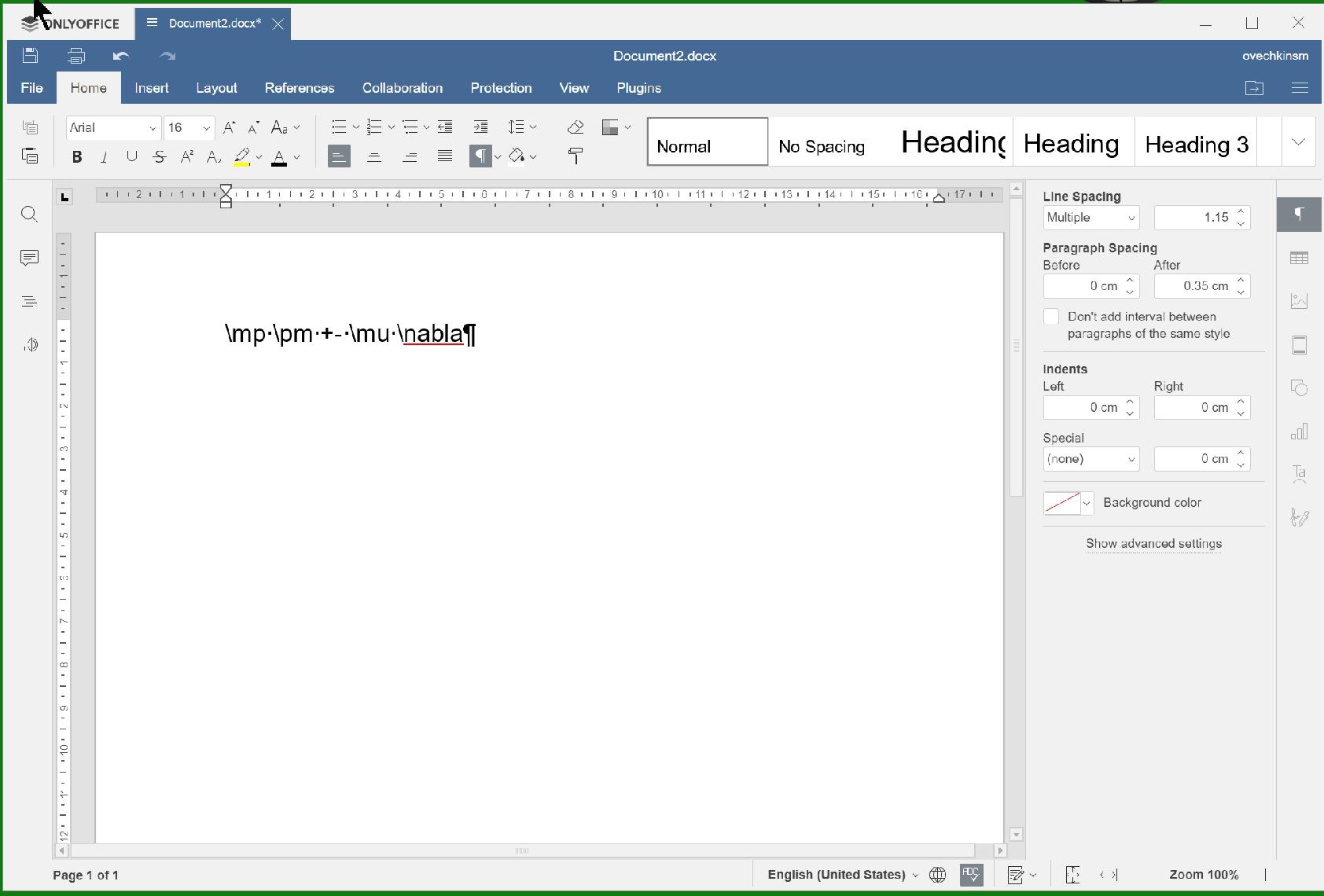The height and width of the screenshot is (896, 1324).
Task: Click the Redo arrow icon
Action: click(x=167, y=56)
